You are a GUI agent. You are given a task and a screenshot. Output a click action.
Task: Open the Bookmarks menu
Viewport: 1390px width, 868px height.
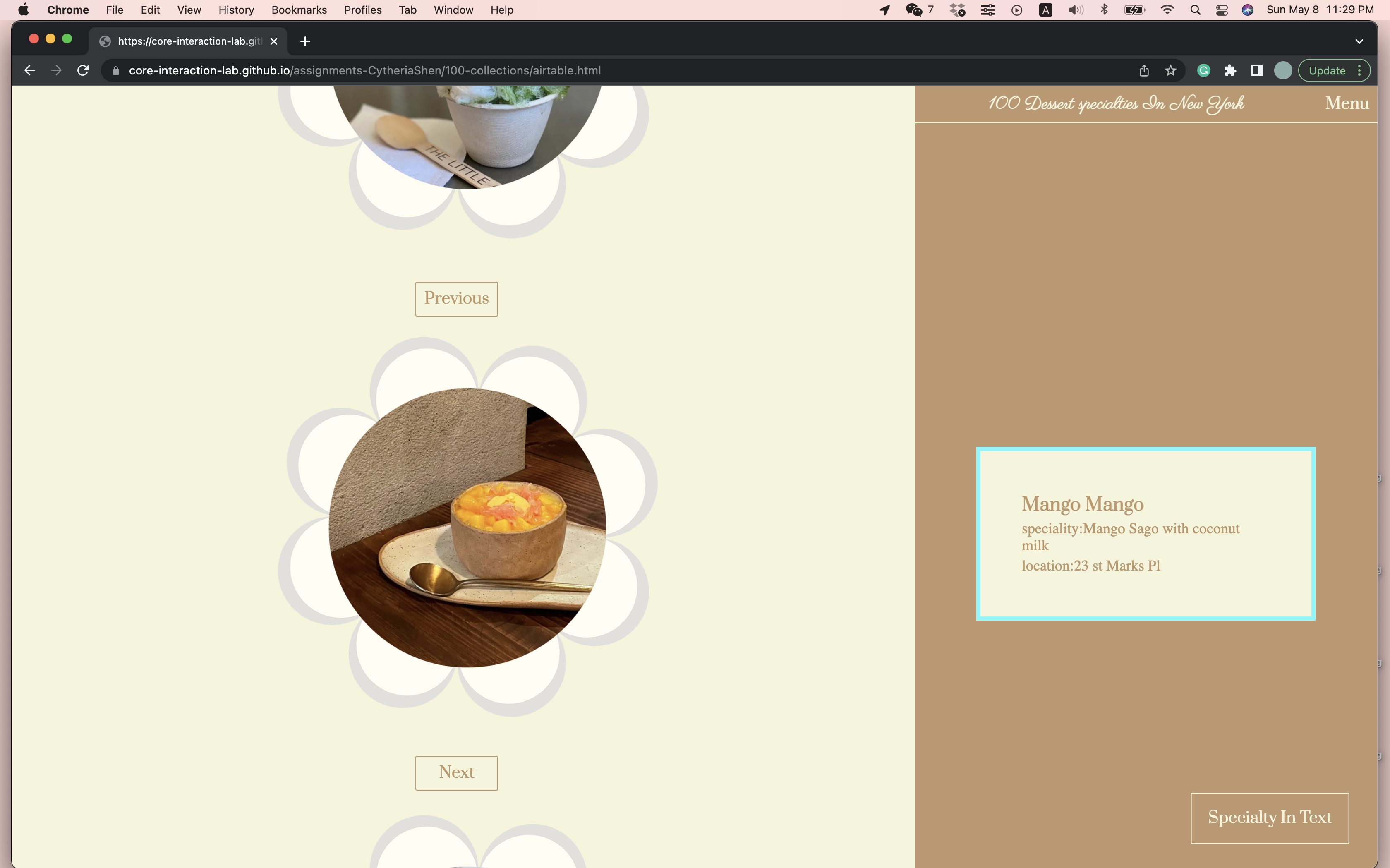(x=299, y=10)
